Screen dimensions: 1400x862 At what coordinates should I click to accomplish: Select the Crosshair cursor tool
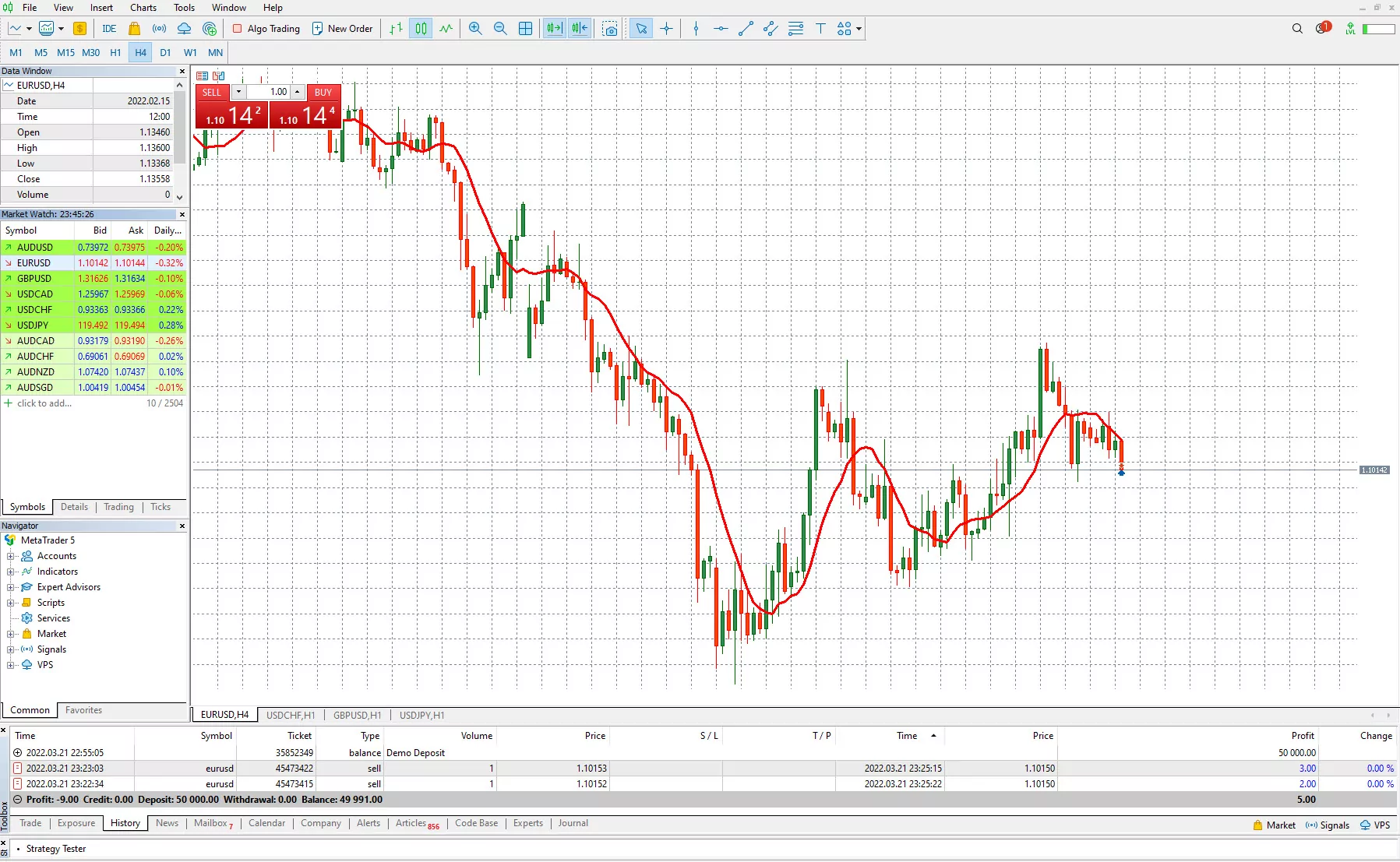pyautogui.click(x=667, y=29)
